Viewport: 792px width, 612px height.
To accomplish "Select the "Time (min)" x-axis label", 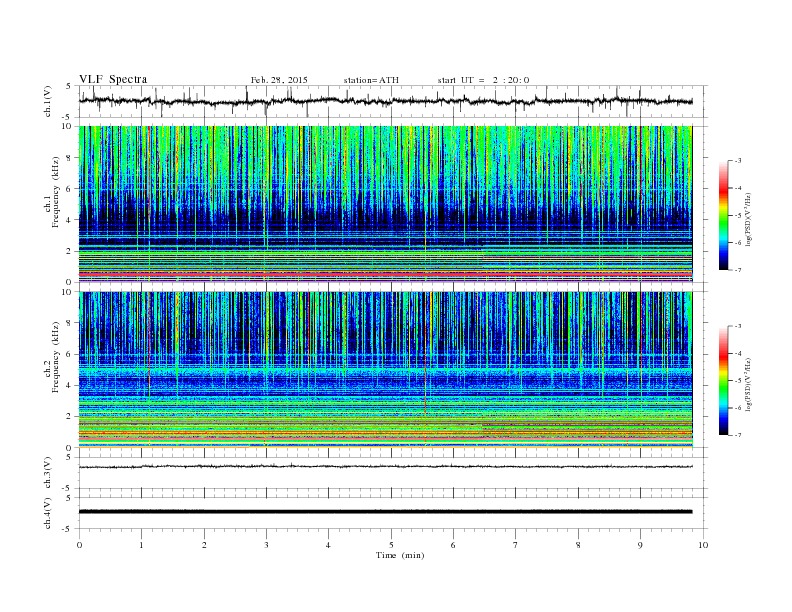I will tap(400, 555).
